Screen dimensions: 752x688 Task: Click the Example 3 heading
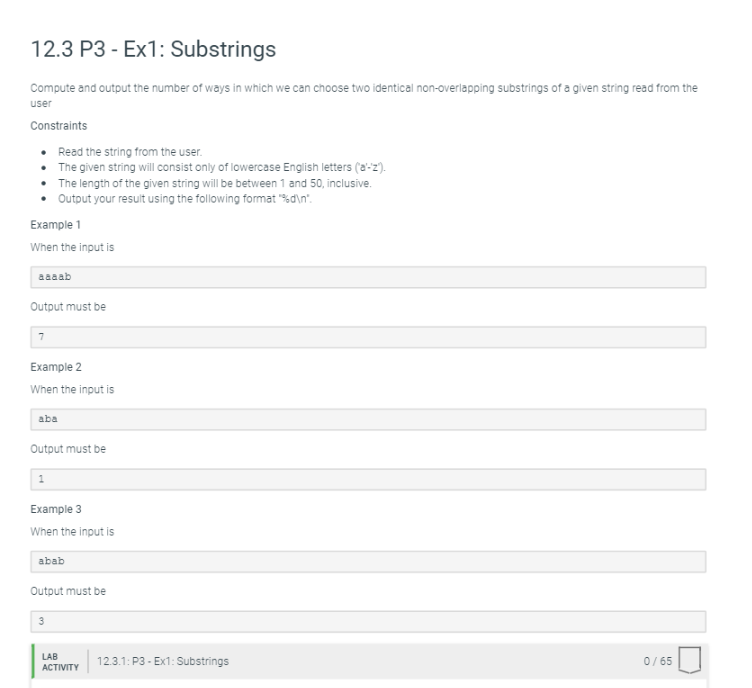pos(56,509)
